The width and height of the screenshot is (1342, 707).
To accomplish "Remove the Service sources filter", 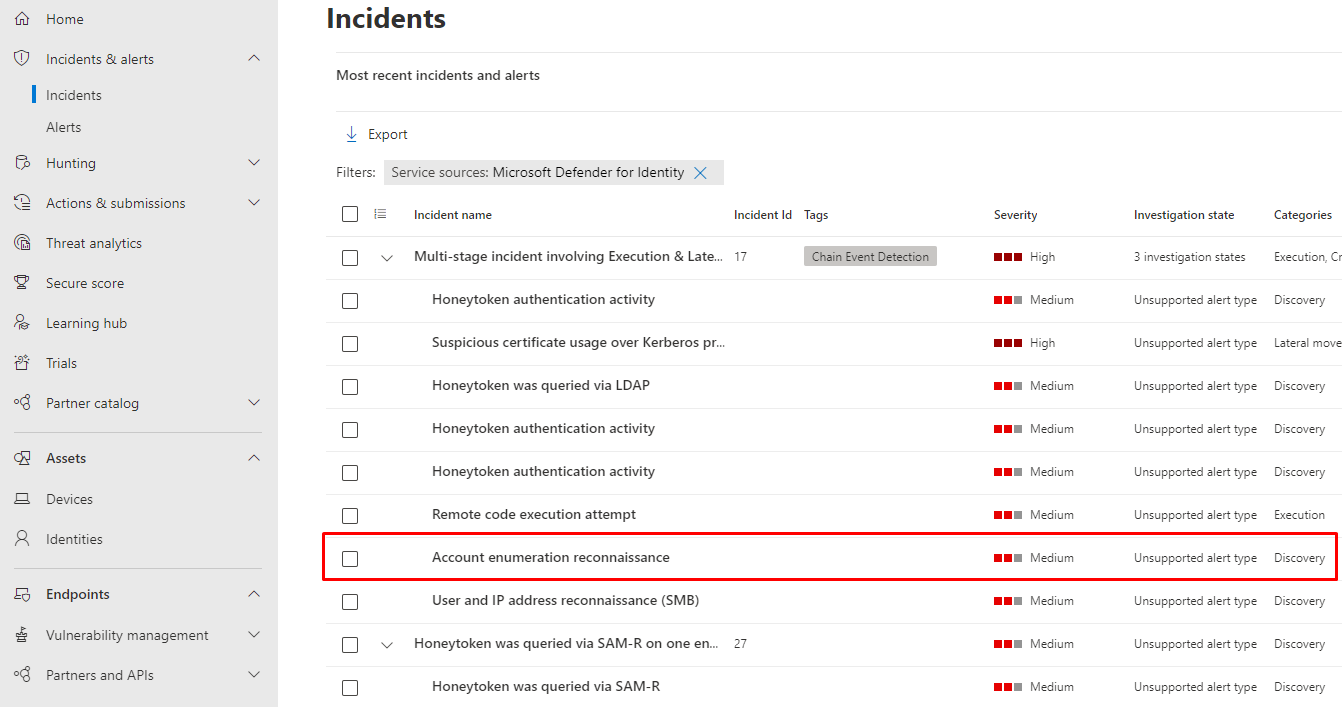I will pyautogui.click(x=700, y=173).
